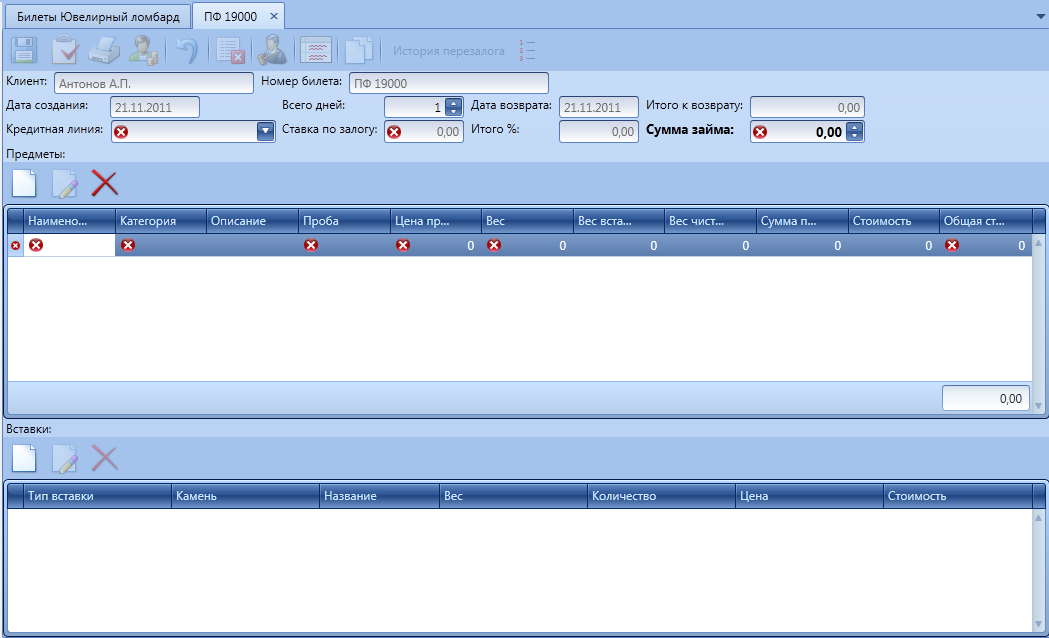The image size is (1049, 638).
Task: Switch to Билеты Ювелирный ломбард tab
Action: click(98, 16)
